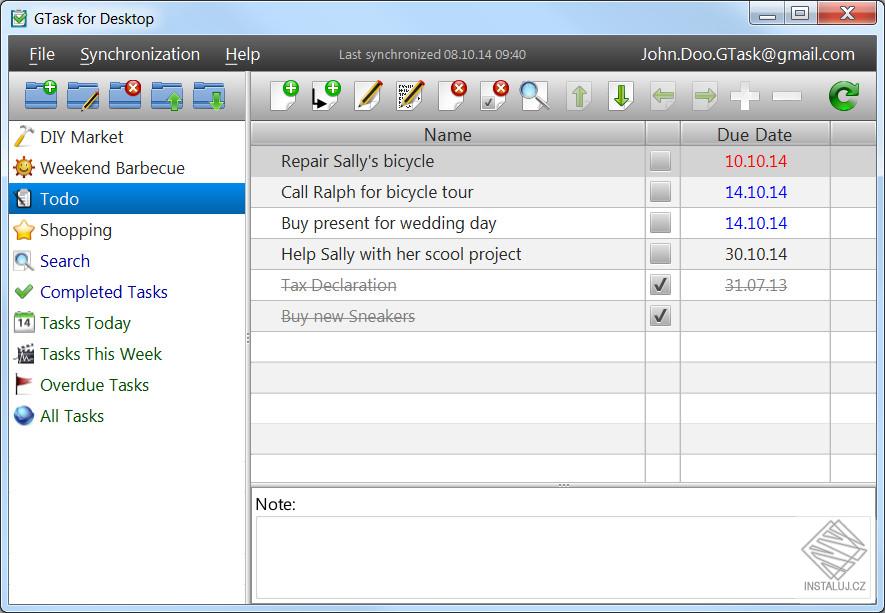Uncheck the 'Buy new Sneakers' task
The width and height of the screenshot is (885, 613).
click(659, 316)
